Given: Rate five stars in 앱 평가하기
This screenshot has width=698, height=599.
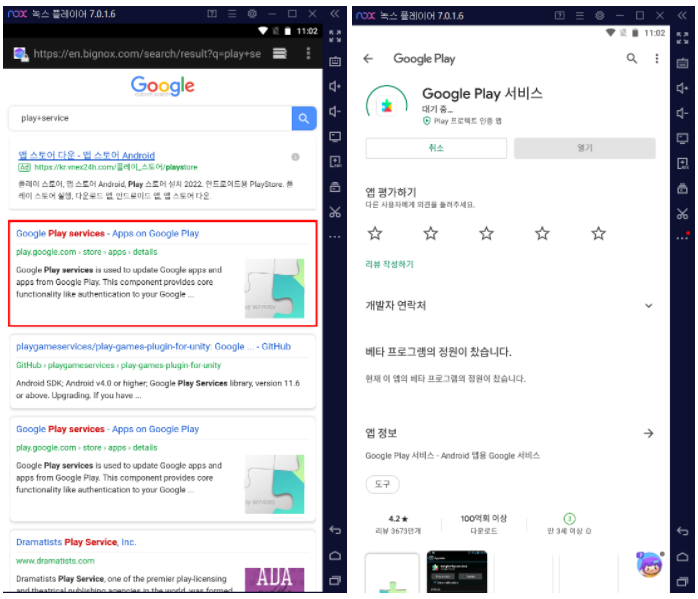Looking at the screenshot, I should coord(598,233).
